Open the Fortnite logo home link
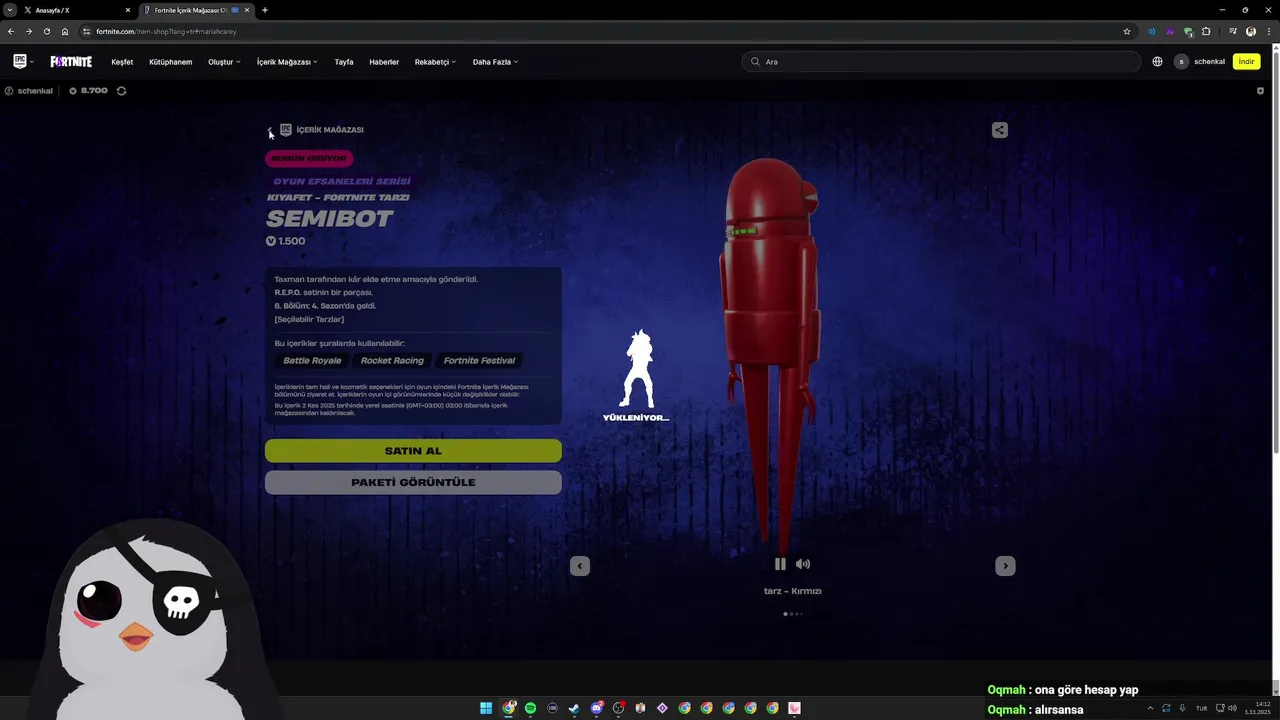Screen dimensions: 1280x720 71,62
